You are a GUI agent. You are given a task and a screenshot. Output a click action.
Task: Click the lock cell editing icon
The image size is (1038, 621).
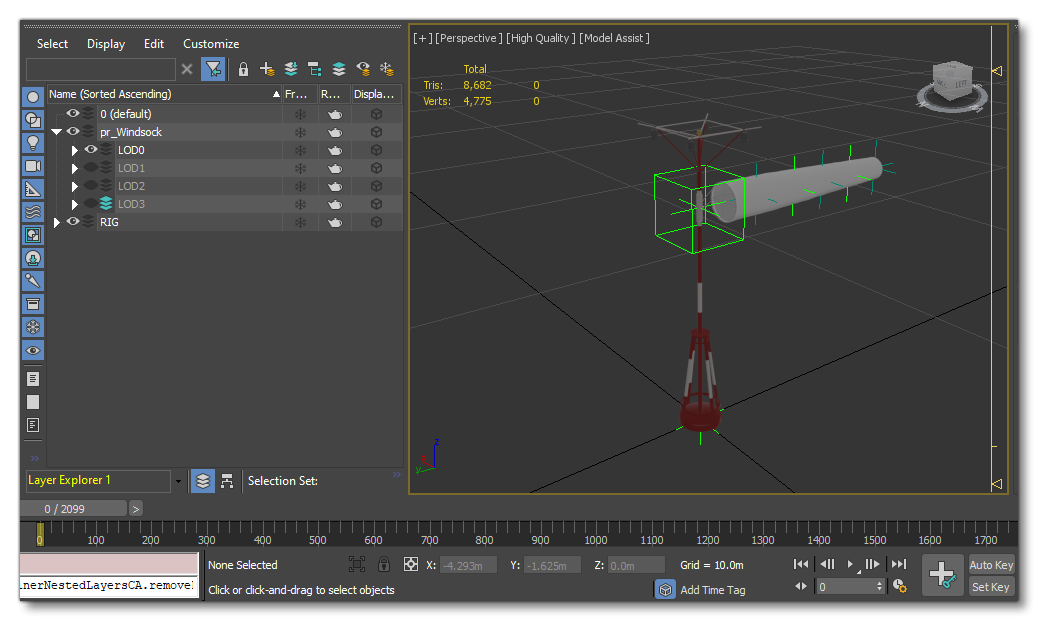click(244, 69)
